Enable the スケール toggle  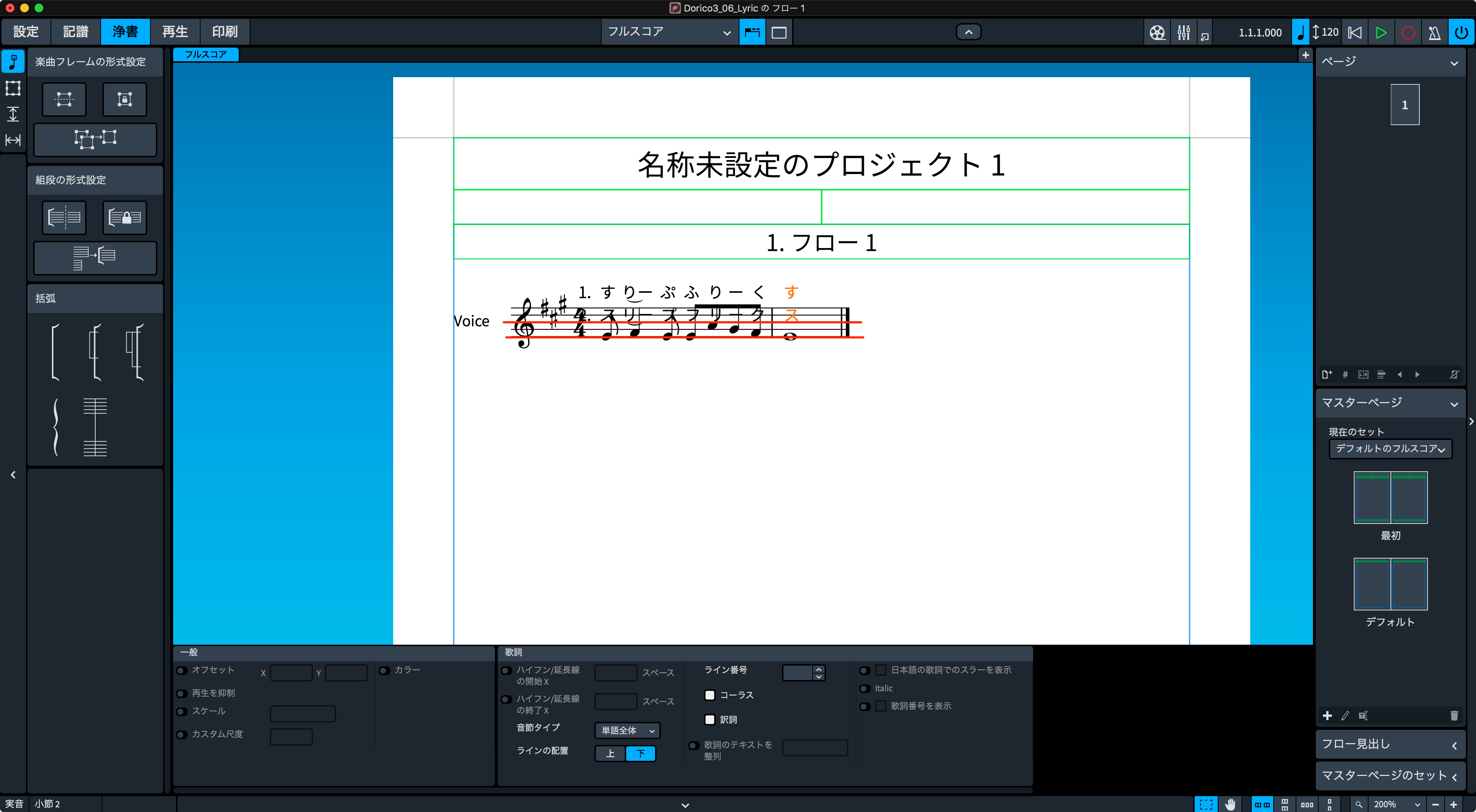(x=182, y=711)
